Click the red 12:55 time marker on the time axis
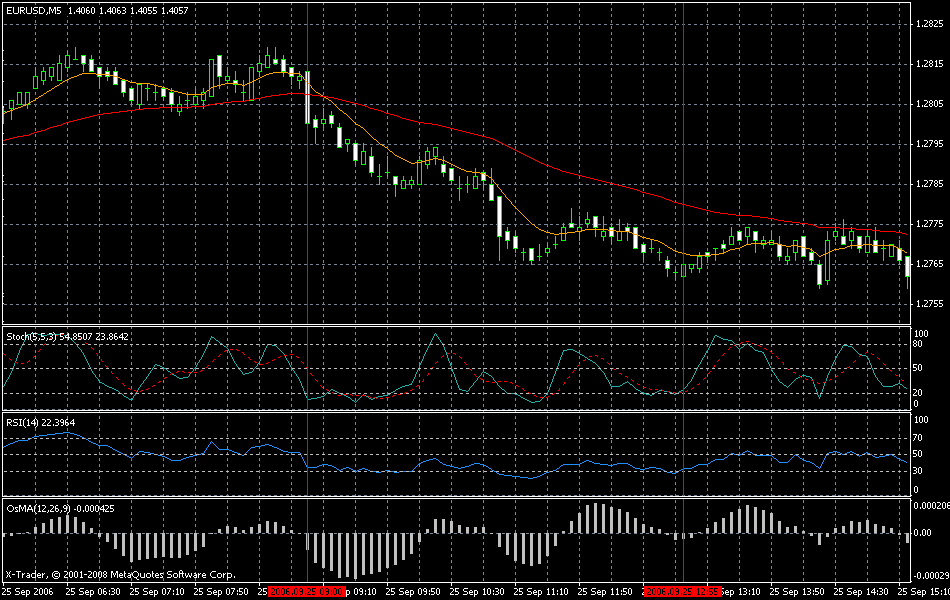Image resolution: width=950 pixels, height=600 pixels. coord(683,592)
